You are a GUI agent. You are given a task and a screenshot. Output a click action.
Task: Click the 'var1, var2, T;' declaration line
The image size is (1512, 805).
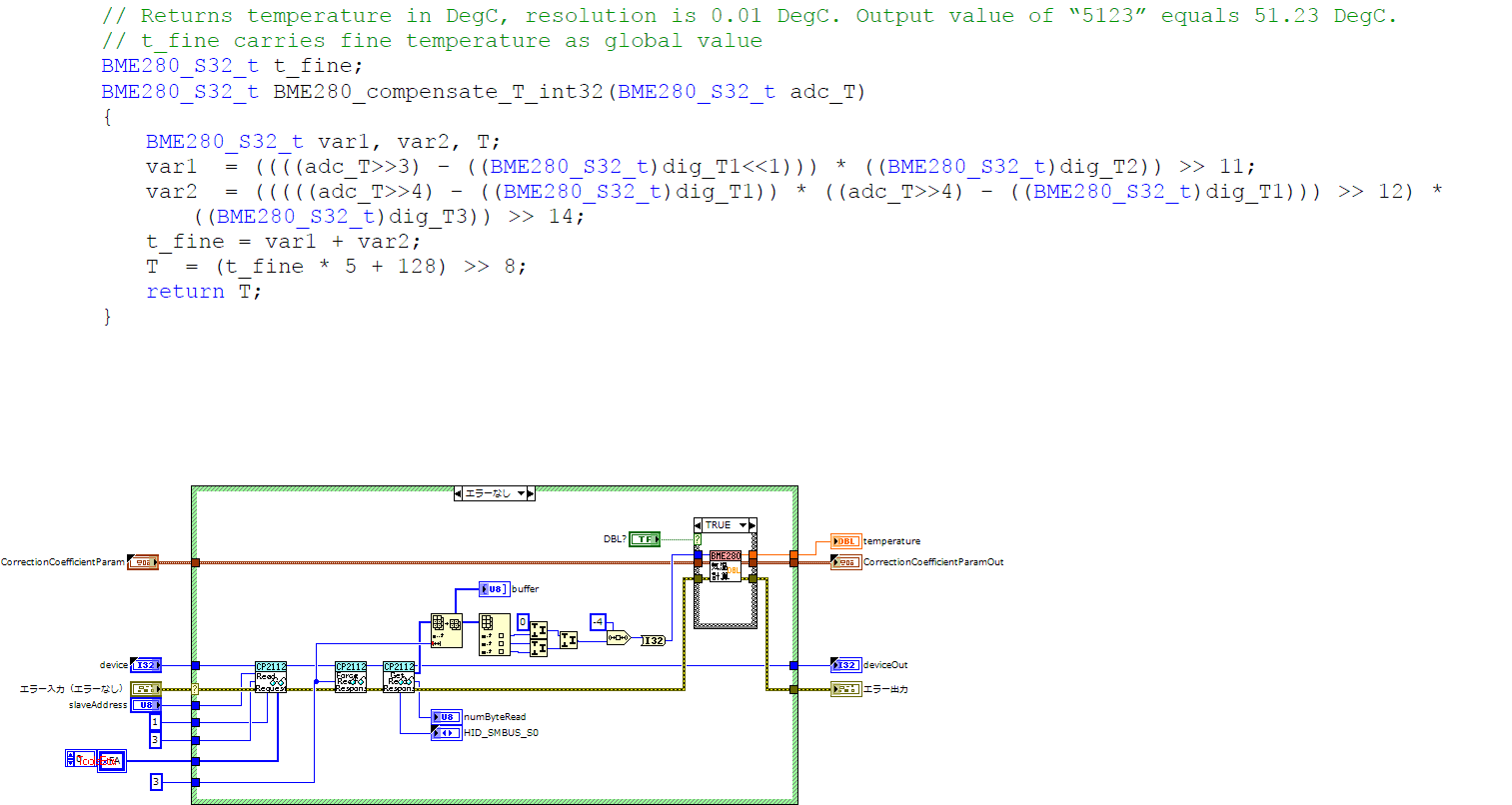pos(324,142)
